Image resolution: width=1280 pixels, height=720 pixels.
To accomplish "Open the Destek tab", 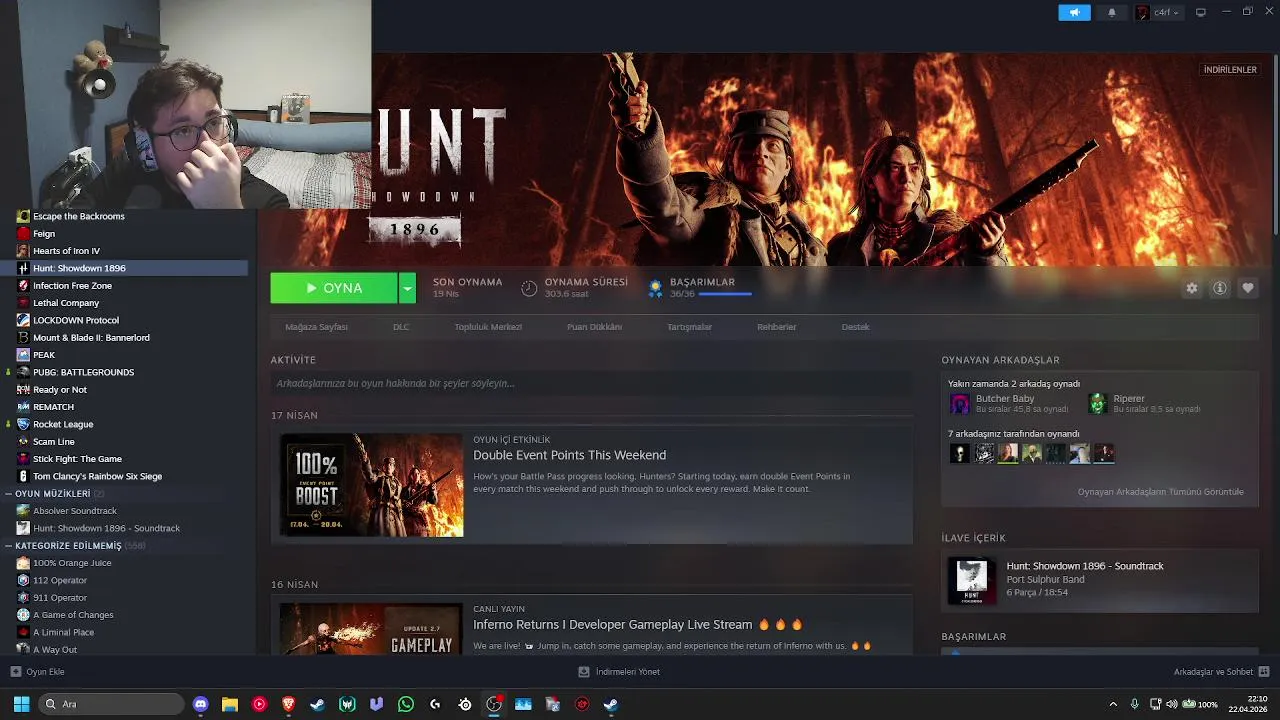I will (855, 327).
